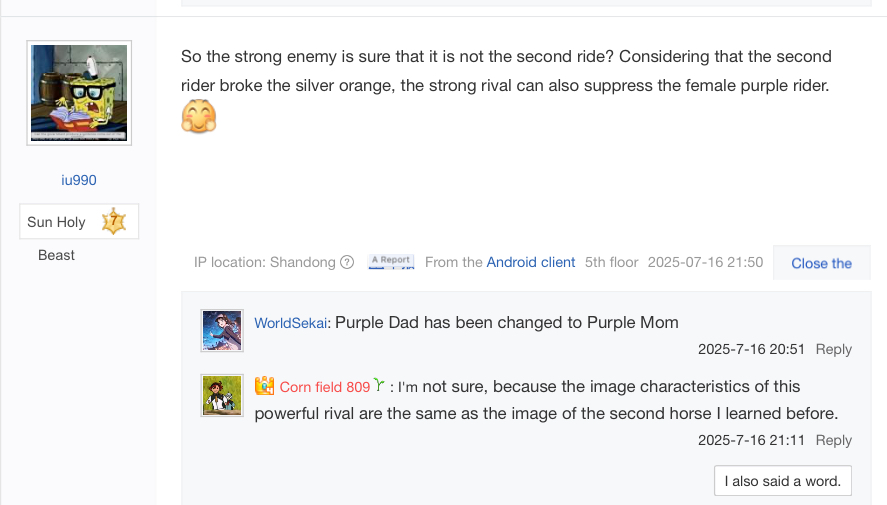The image size is (887, 505).
Task: Visit the iu990 user profile link
Action: pos(79,180)
